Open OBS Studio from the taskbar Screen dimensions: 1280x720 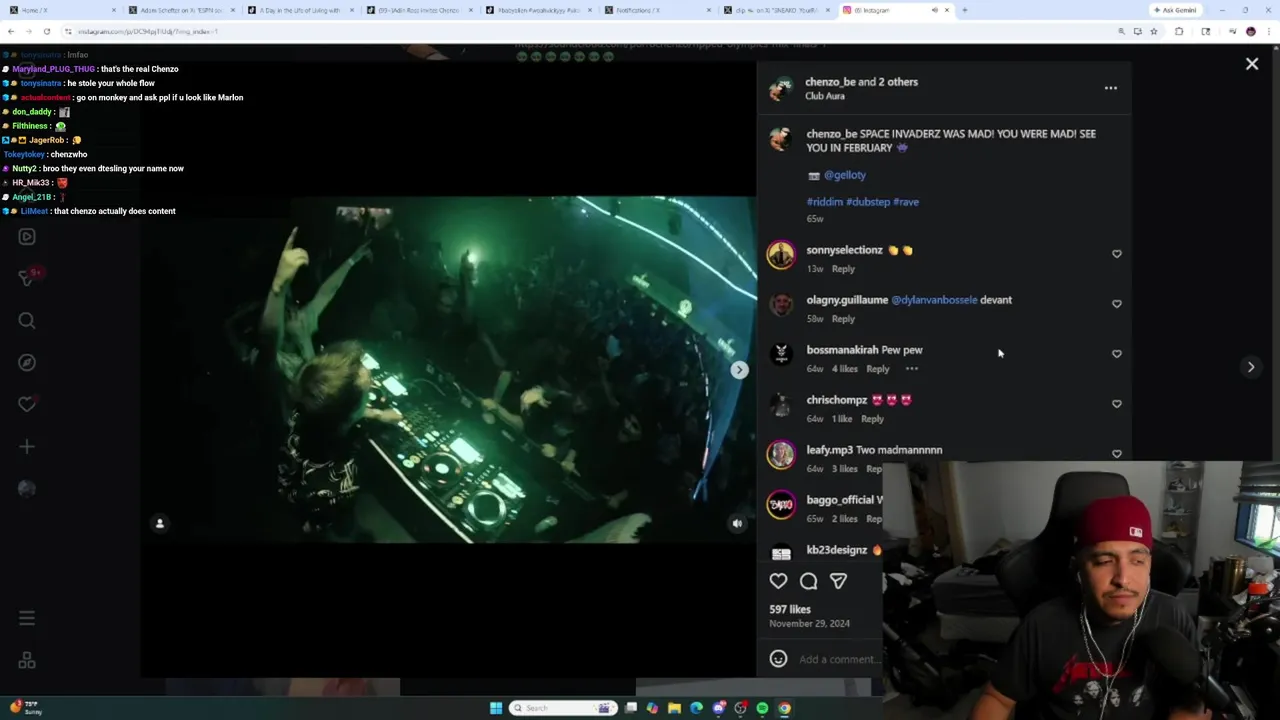pyautogui.click(x=740, y=708)
